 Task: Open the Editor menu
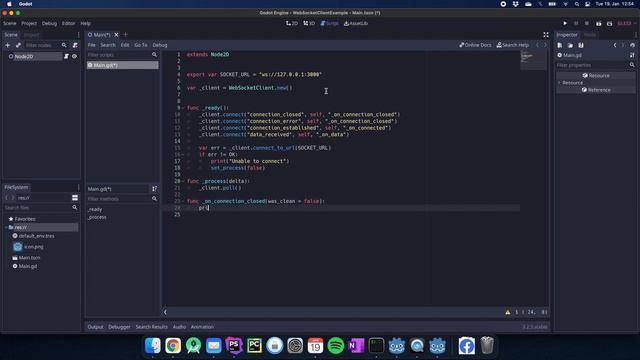68,23
